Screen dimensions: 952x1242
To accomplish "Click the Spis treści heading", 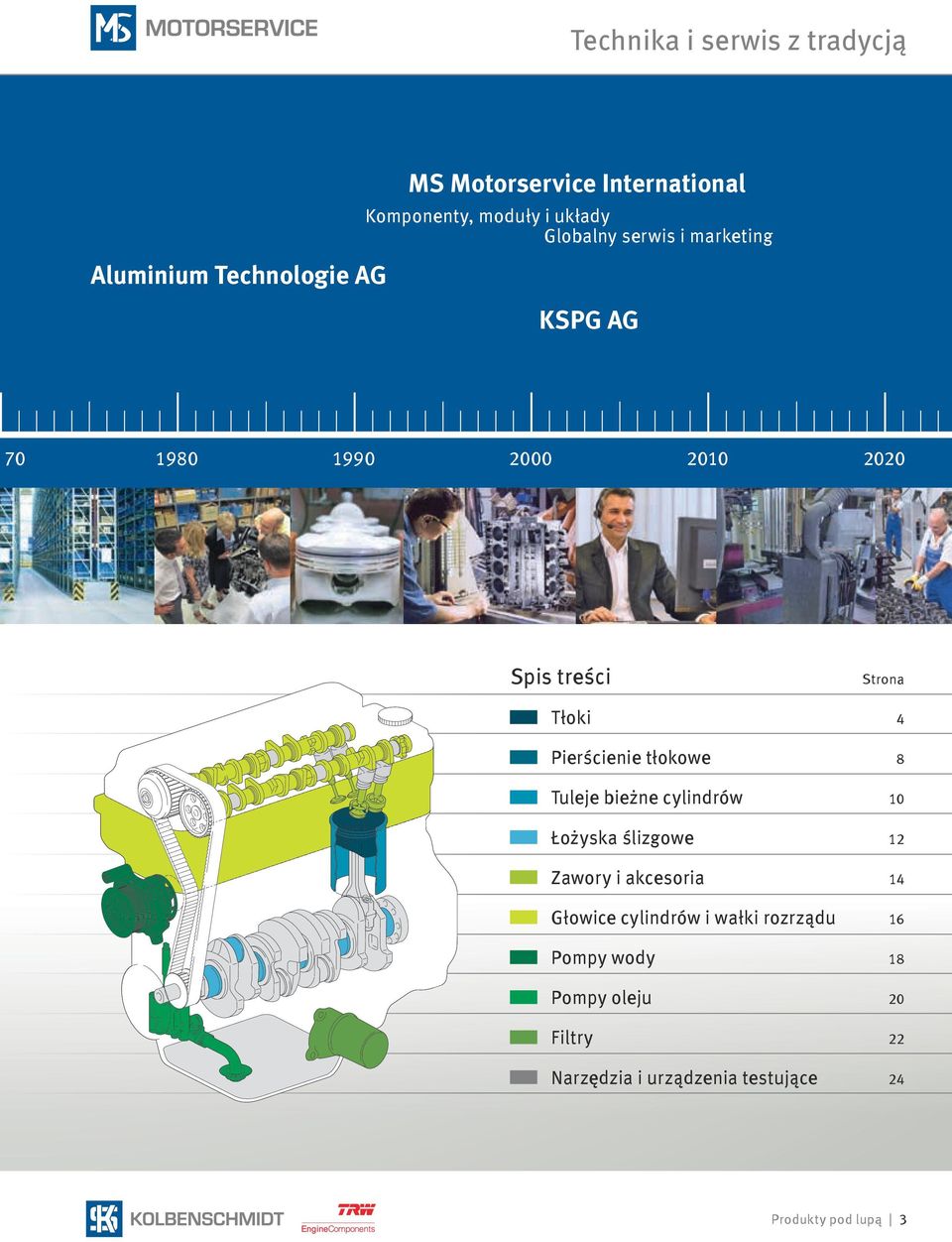I will (x=560, y=677).
